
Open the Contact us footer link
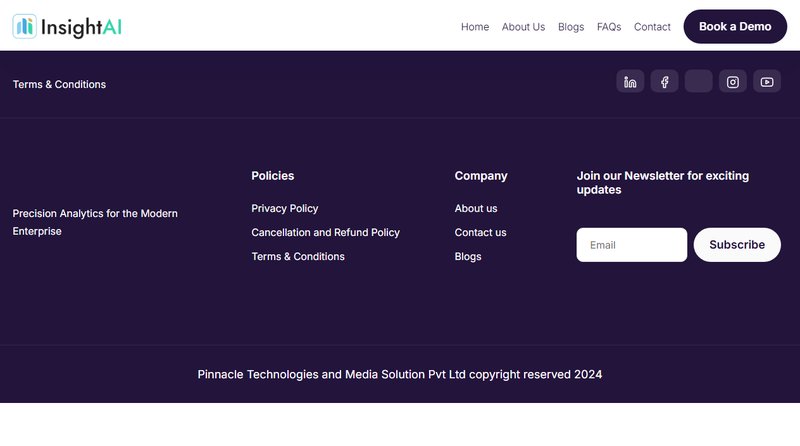480,233
